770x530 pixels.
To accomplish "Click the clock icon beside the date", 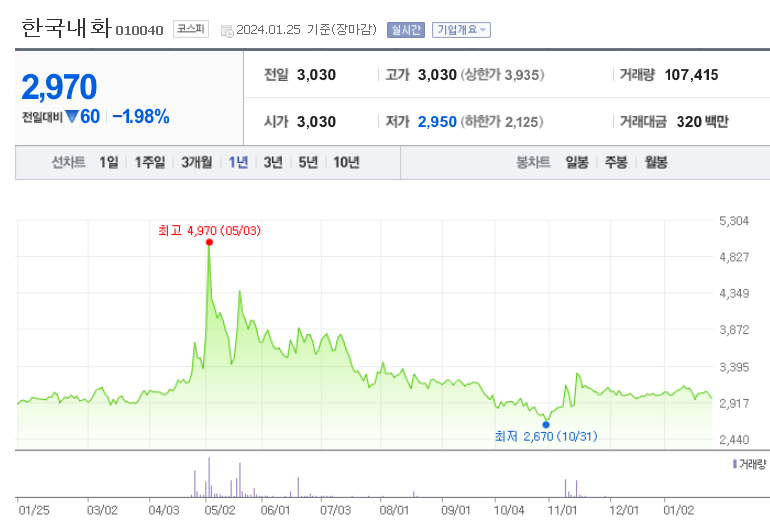I will (x=227, y=31).
